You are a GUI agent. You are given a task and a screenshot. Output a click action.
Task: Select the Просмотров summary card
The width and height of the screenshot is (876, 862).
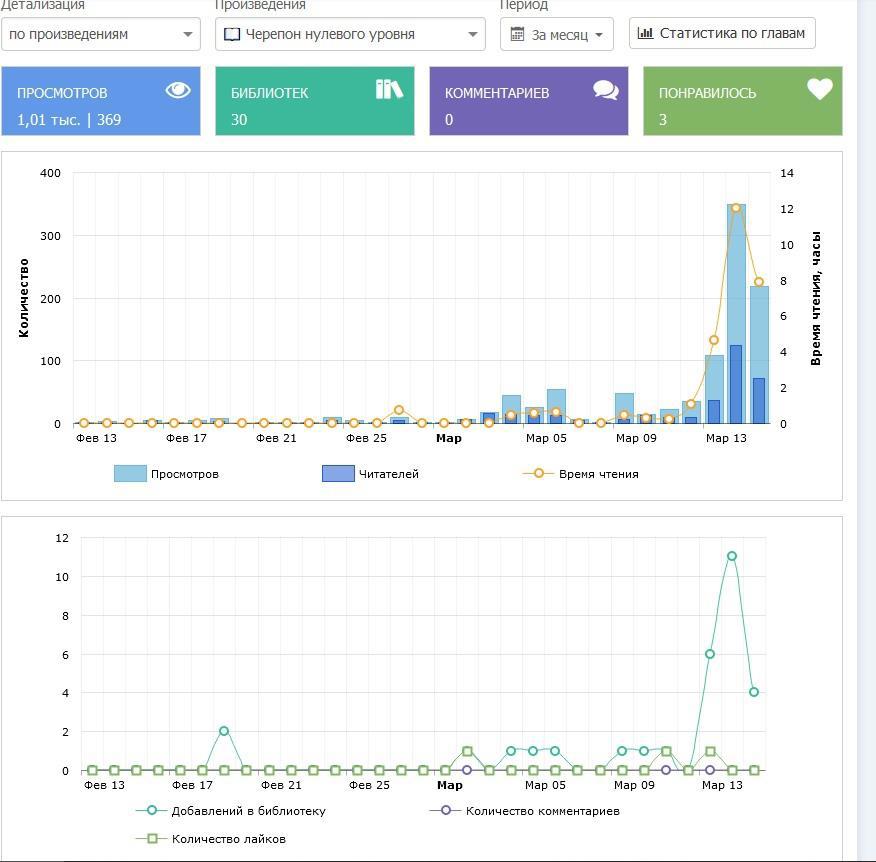coord(101,101)
